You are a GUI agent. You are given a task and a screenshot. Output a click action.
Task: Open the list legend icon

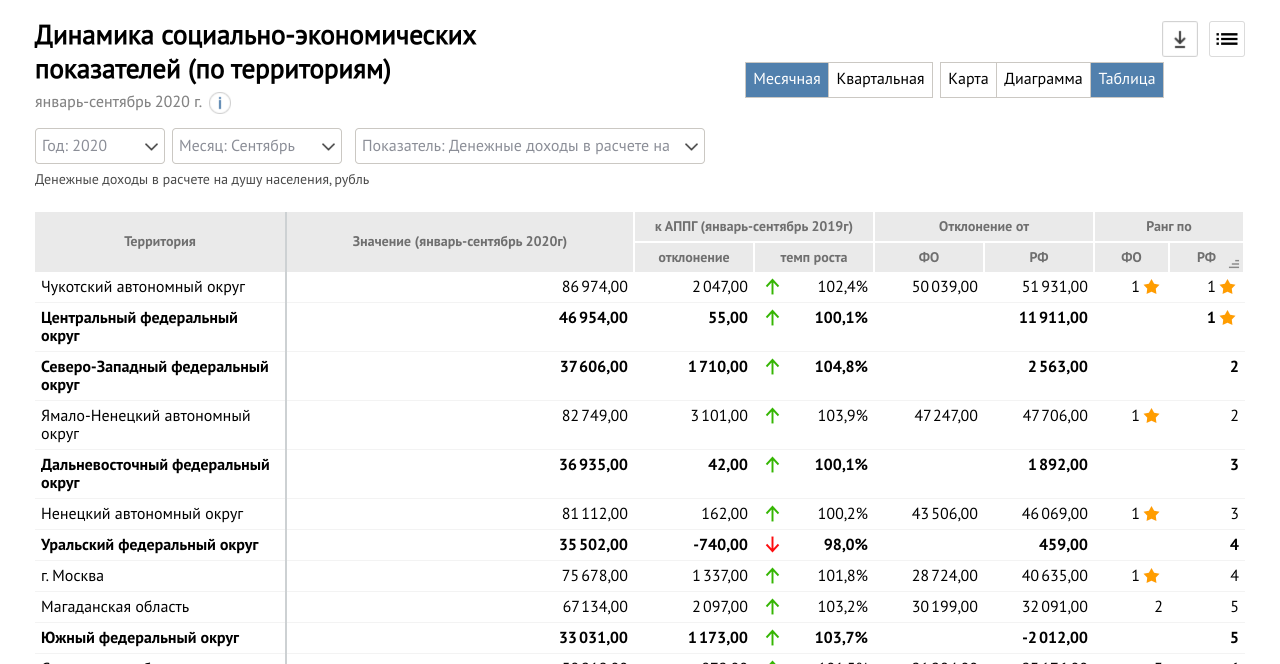pos(1226,38)
